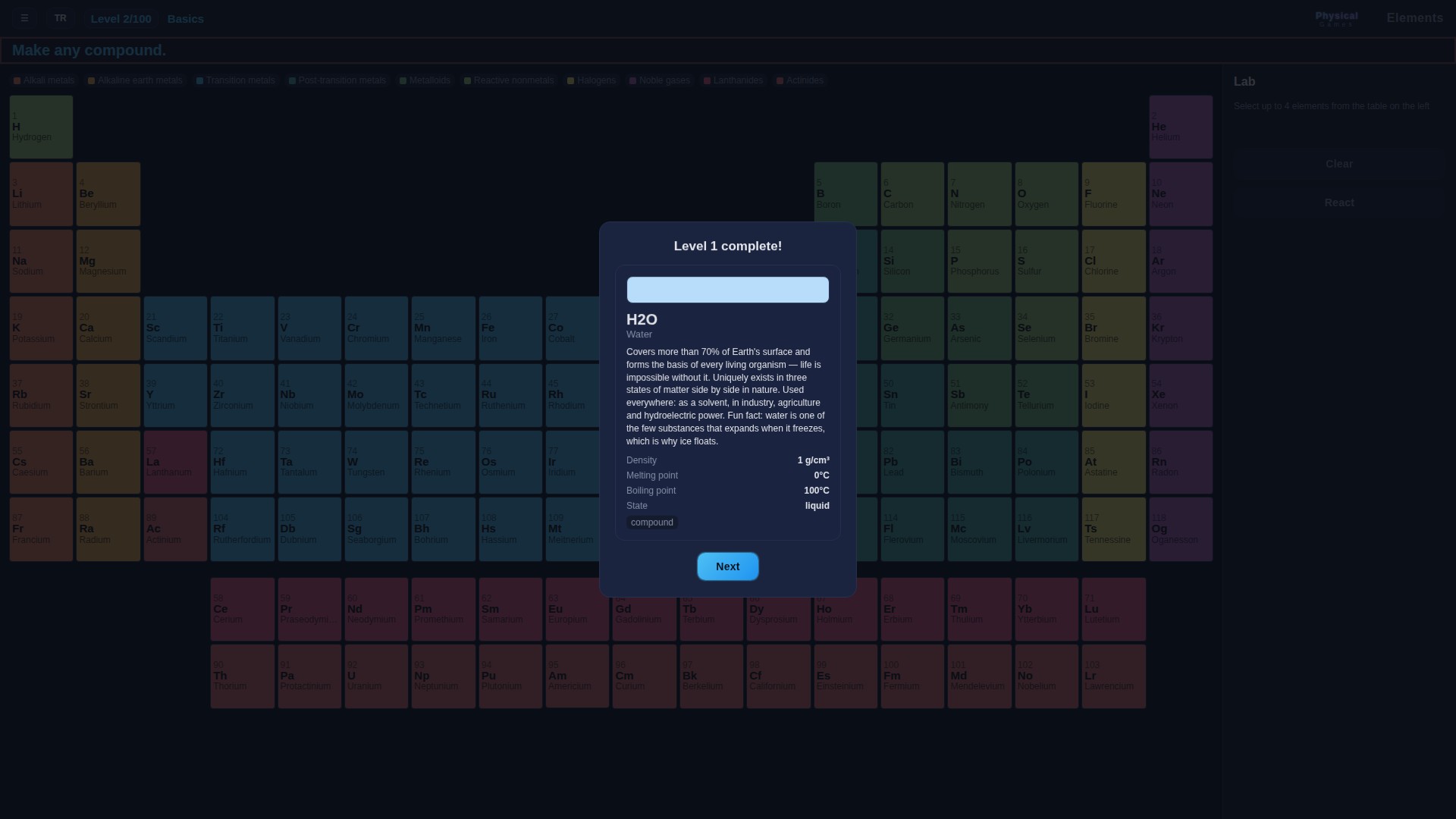Select the Hydrogen element tile
Image resolution: width=1456 pixels, height=819 pixels.
tap(41, 127)
